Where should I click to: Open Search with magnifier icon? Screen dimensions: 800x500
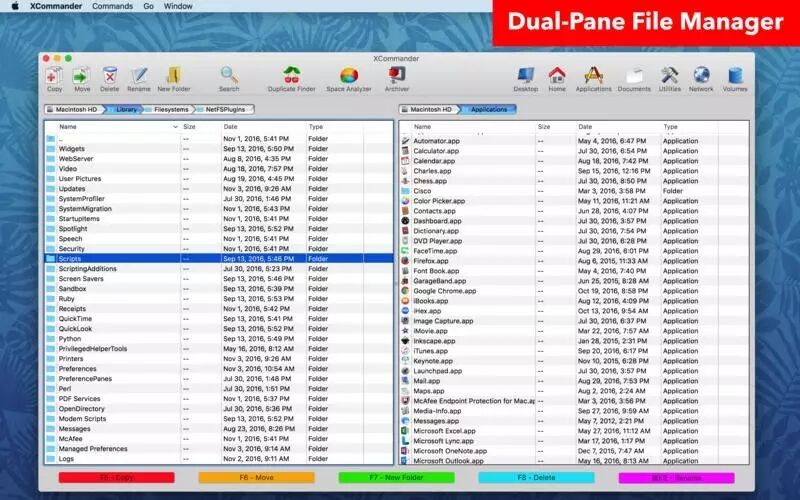(229, 79)
